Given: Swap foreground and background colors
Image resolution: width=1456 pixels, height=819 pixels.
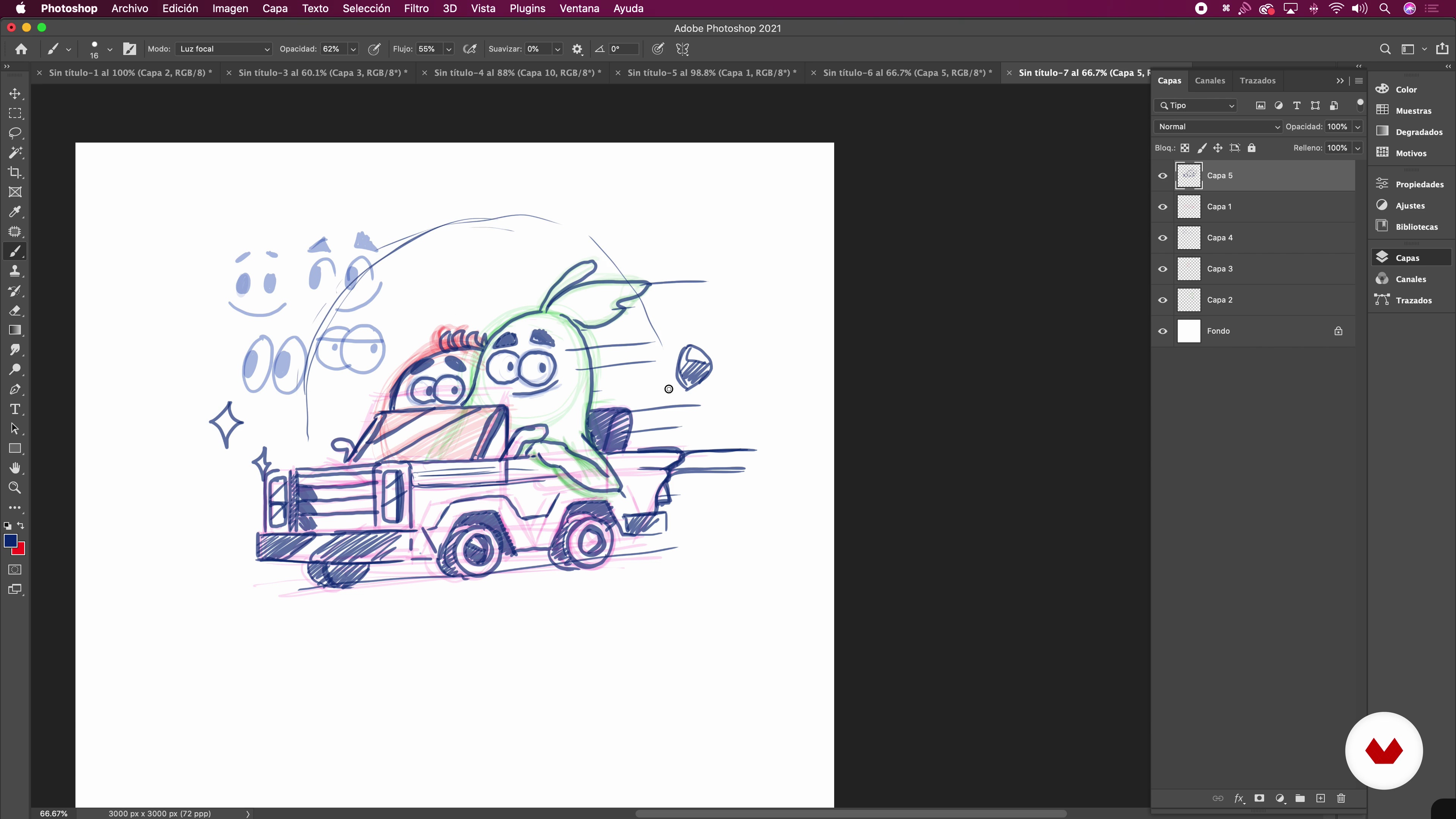Looking at the screenshot, I should pyautogui.click(x=21, y=526).
